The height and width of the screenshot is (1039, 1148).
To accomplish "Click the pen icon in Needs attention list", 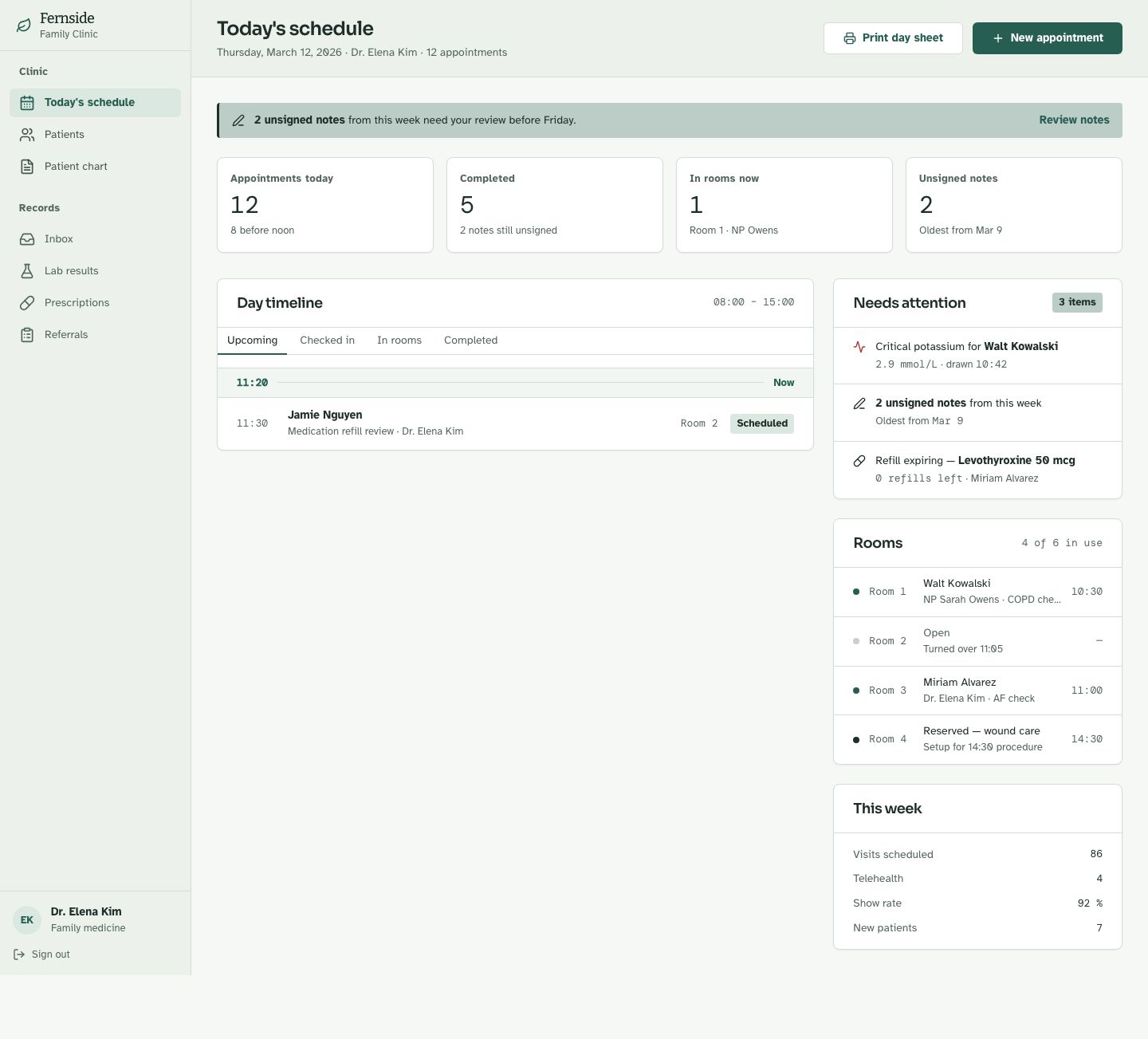I will [859, 403].
